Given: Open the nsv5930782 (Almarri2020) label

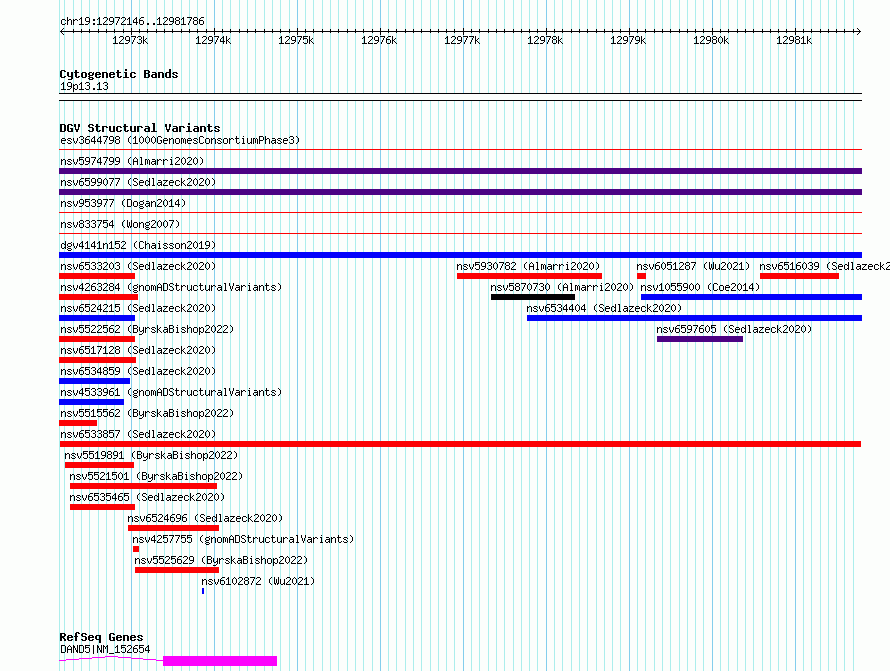Looking at the screenshot, I should [528, 266].
